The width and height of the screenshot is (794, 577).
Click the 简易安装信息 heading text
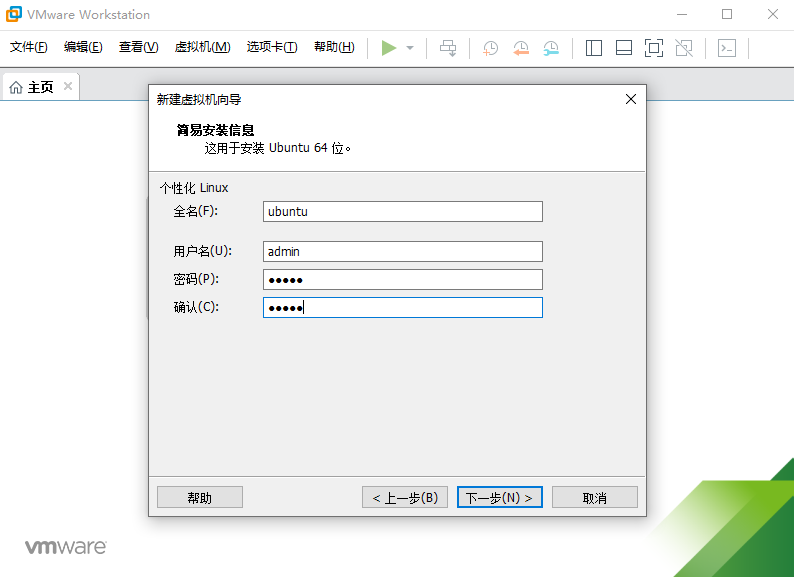(215, 130)
